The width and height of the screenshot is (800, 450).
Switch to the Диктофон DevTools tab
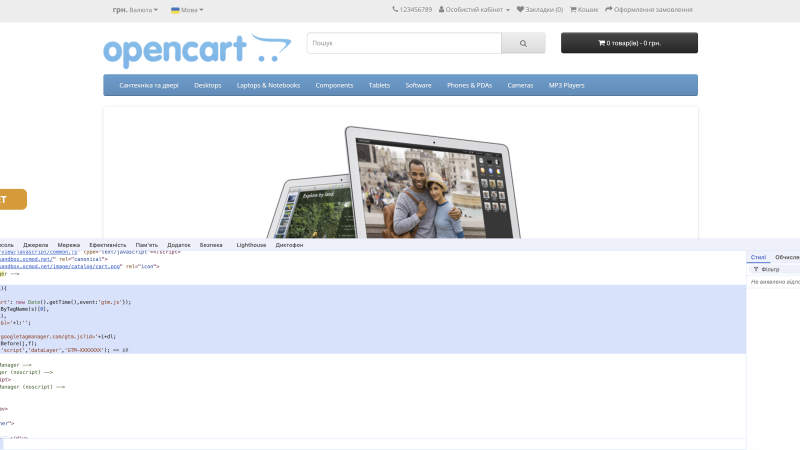point(289,245)
